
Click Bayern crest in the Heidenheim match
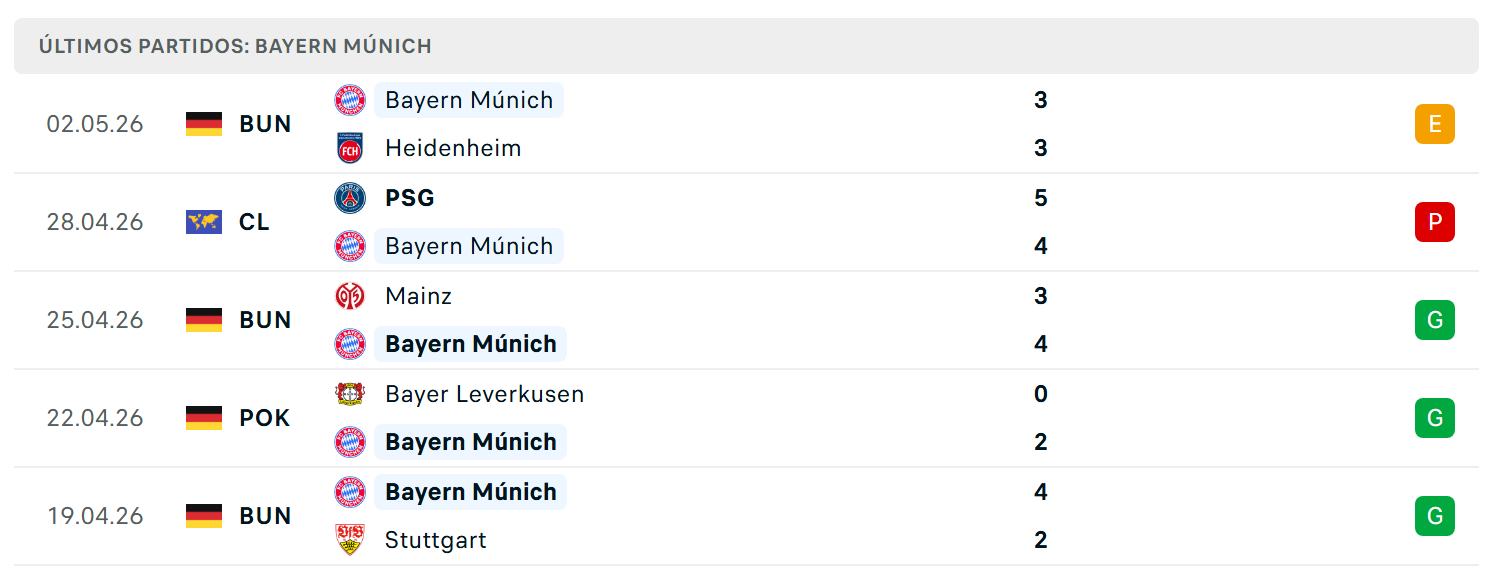tap(350, 100)
